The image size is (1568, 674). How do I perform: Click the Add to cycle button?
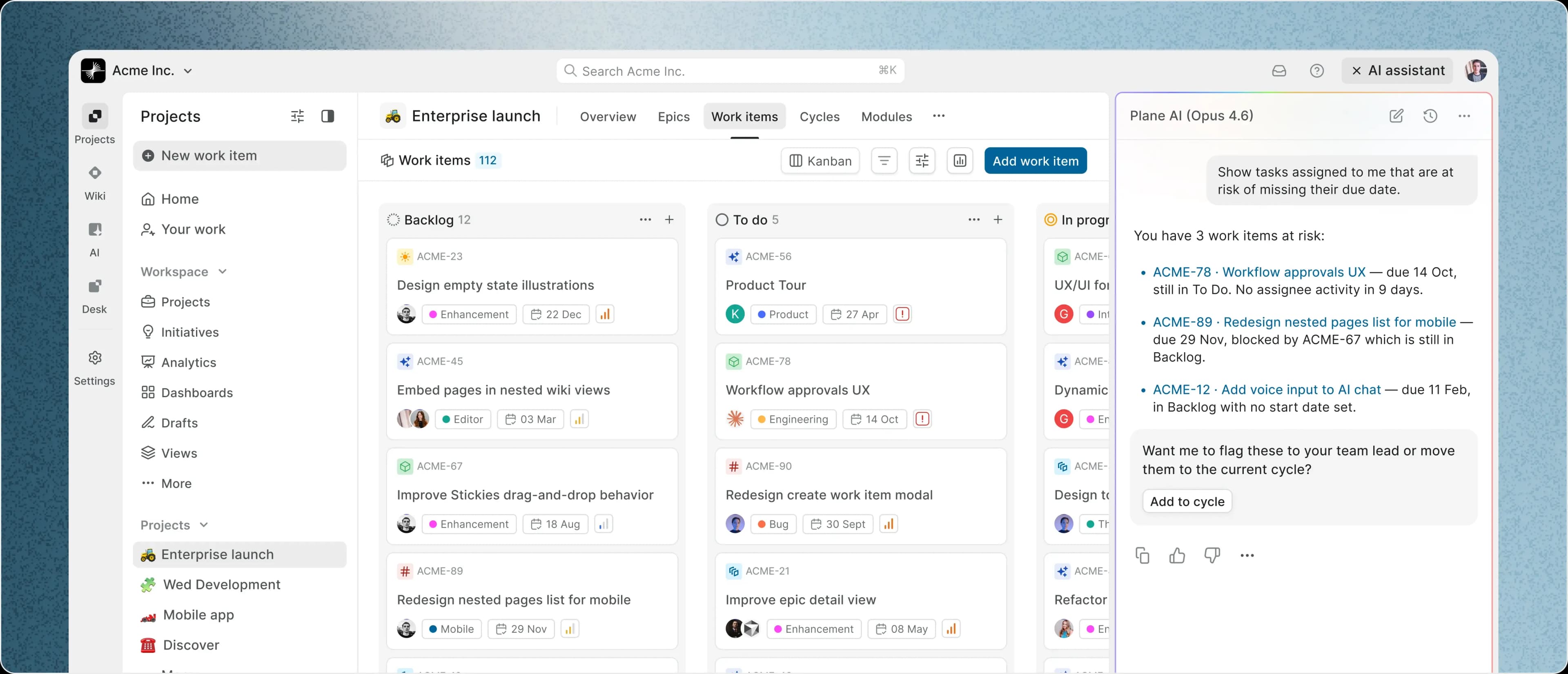1186,501
